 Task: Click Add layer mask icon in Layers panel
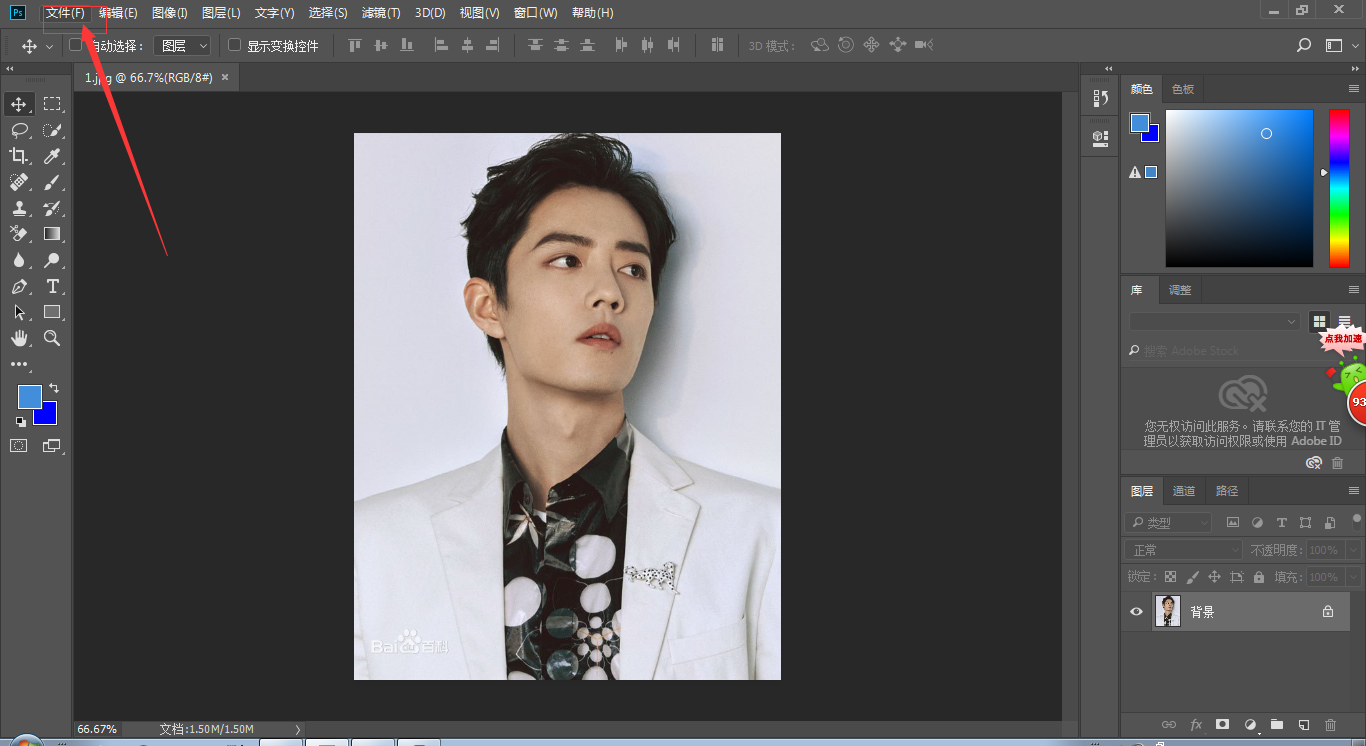[x=1222, y=724]
